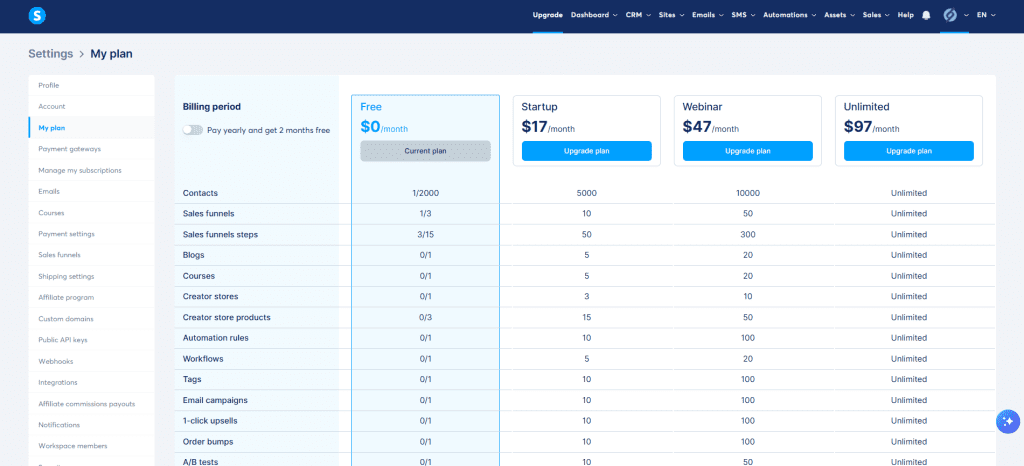Screen dimensions: 1024x466
Task: Click the Workflows row label
Action: point(202,359)
